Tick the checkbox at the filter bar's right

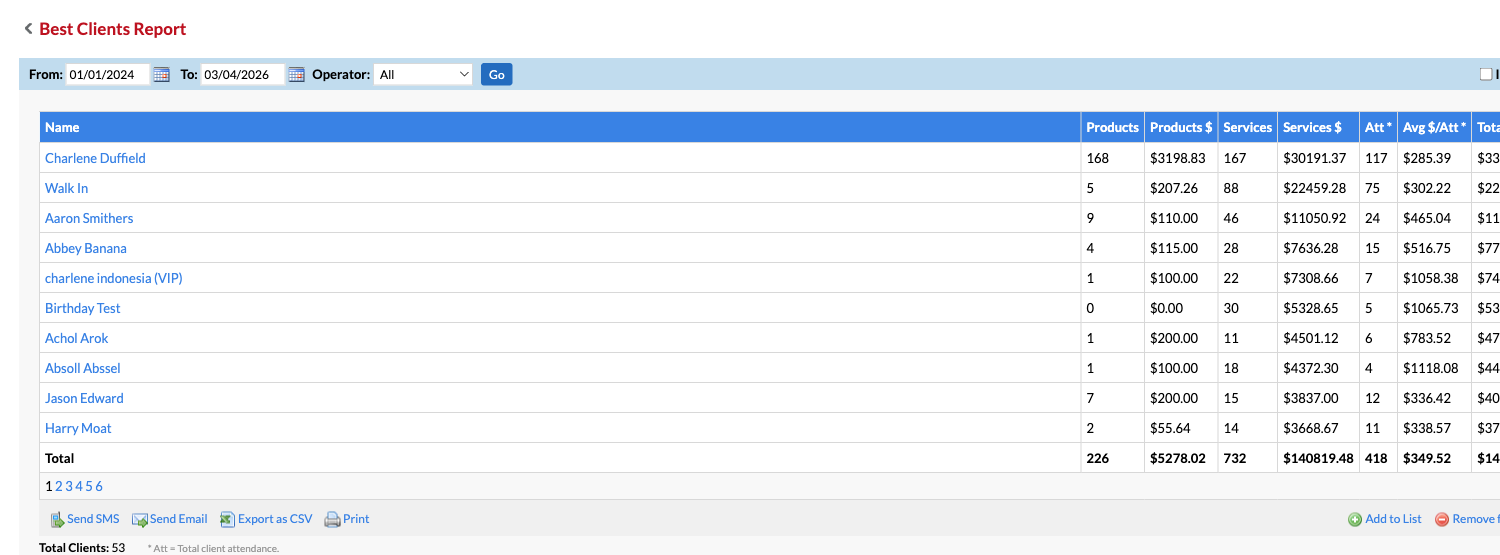pos(1486,74)
